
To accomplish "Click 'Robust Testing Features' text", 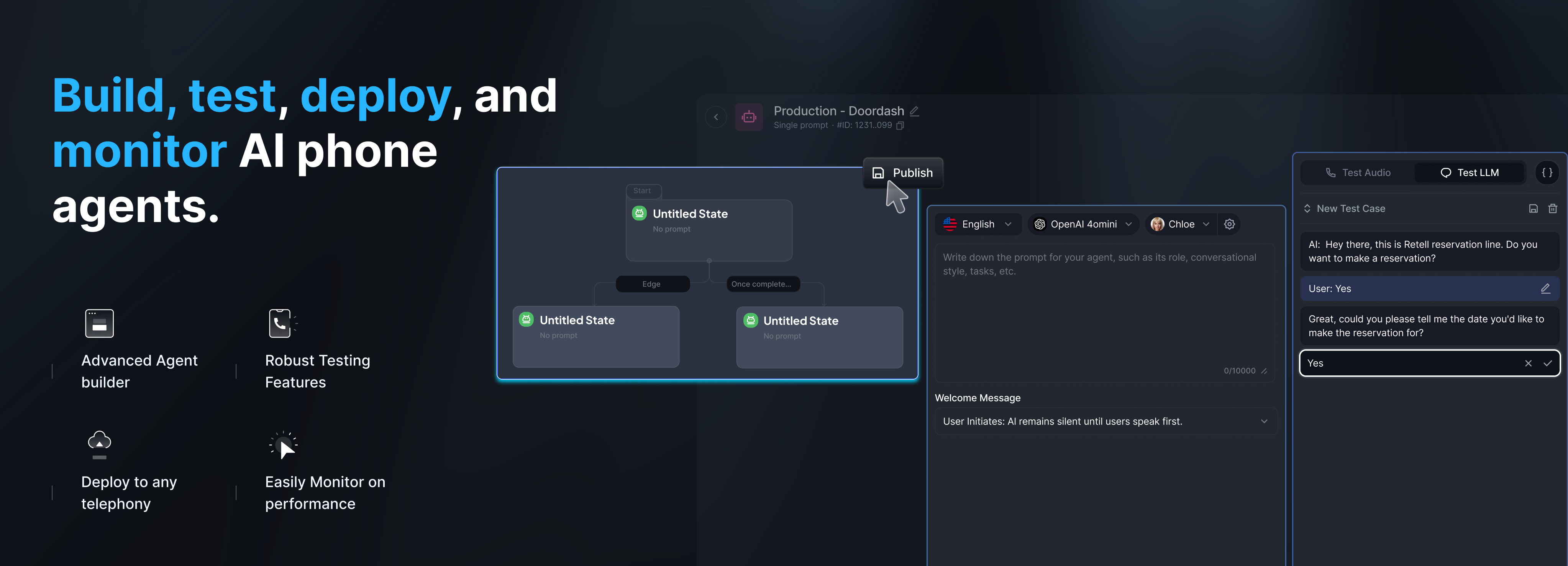I will point(317,371).
